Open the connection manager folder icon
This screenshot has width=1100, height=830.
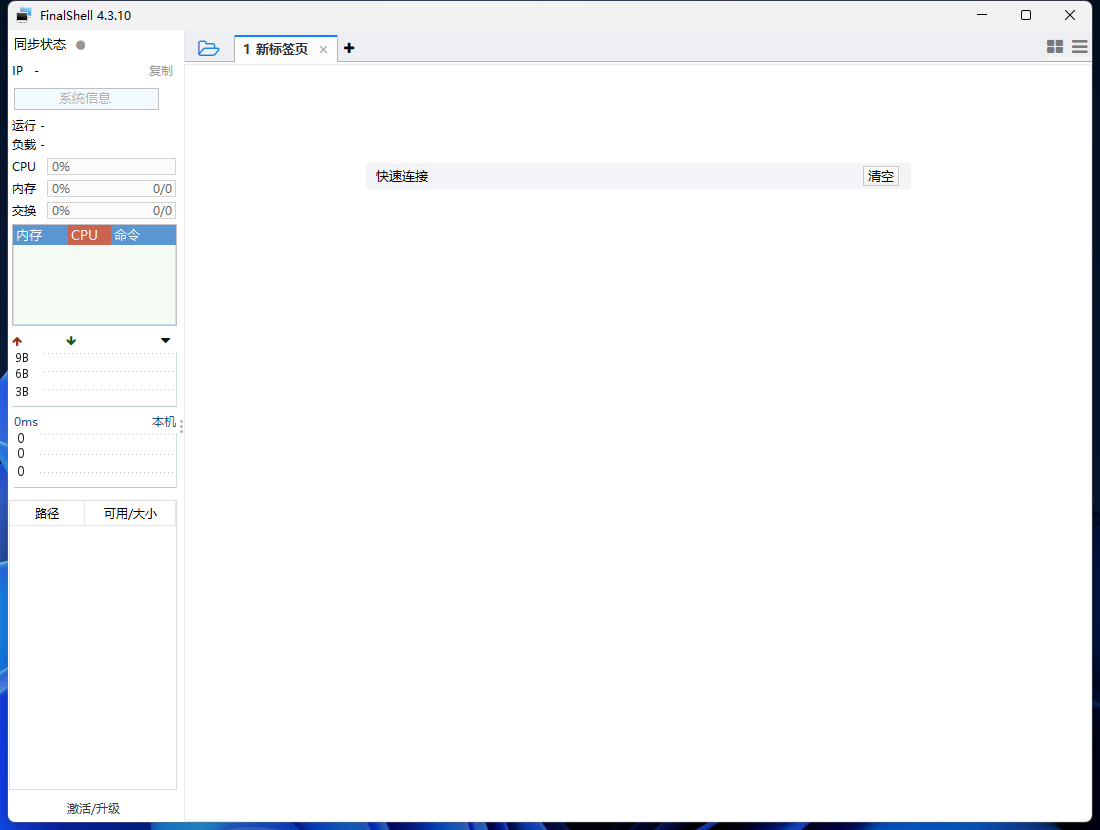coord(208,48)
